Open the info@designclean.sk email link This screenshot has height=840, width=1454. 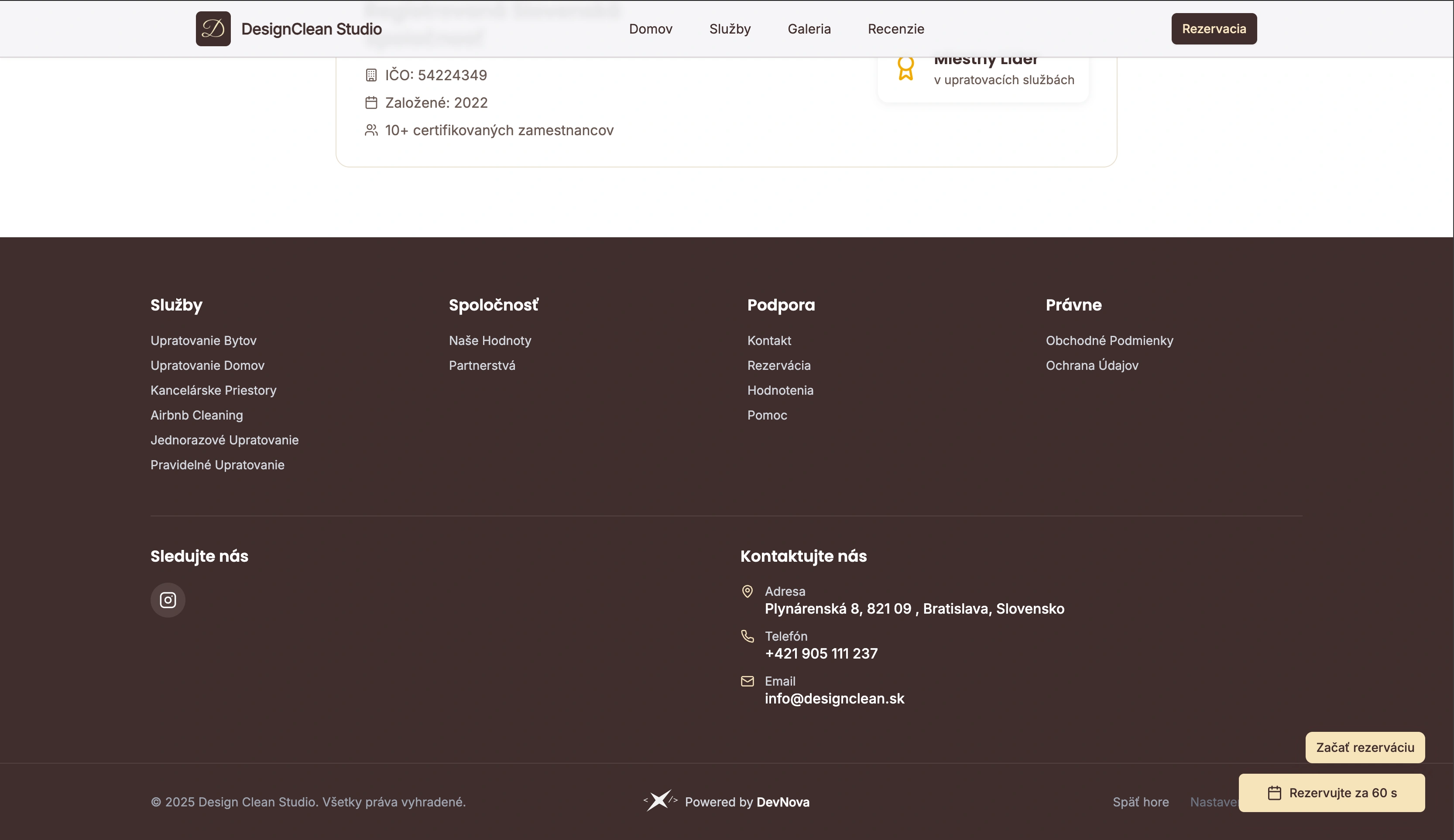[x=834, y=699]
